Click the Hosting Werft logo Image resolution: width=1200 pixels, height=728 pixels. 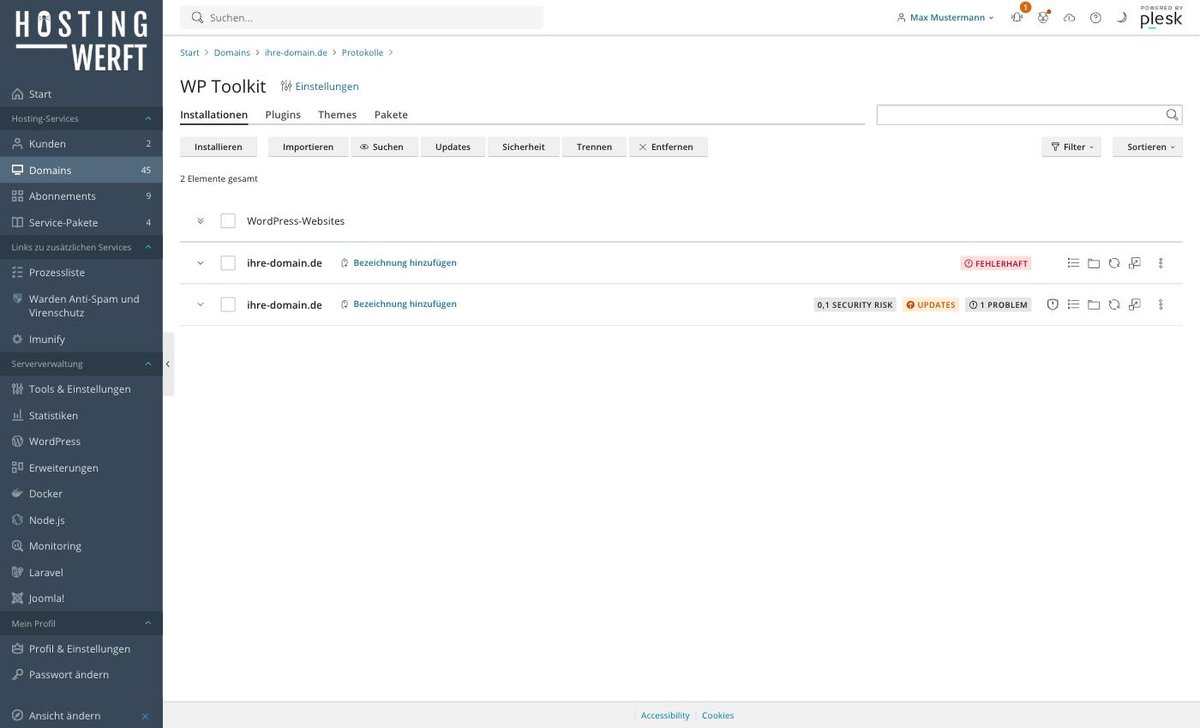click(x=81, y=40)
